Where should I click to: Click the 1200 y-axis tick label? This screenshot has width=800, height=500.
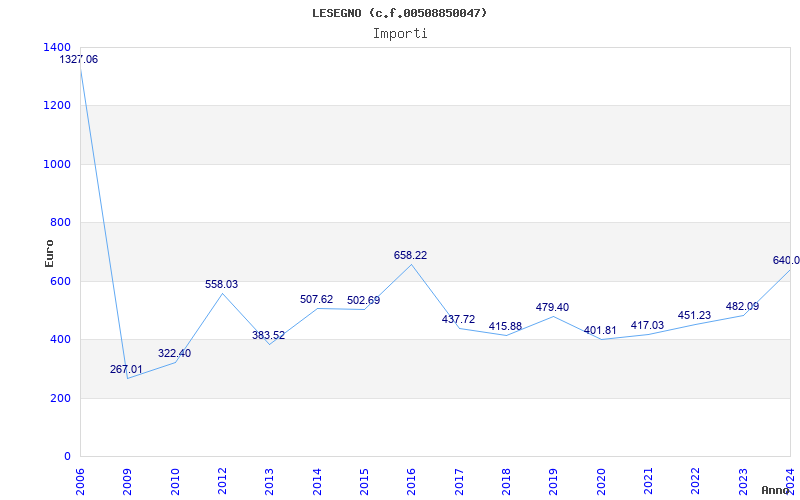pyautogui.click(x=57, y=106)
